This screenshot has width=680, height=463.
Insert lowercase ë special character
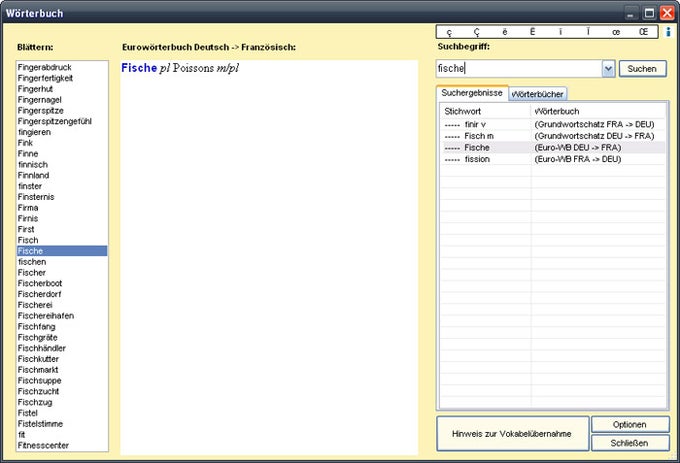click(504, 32)
